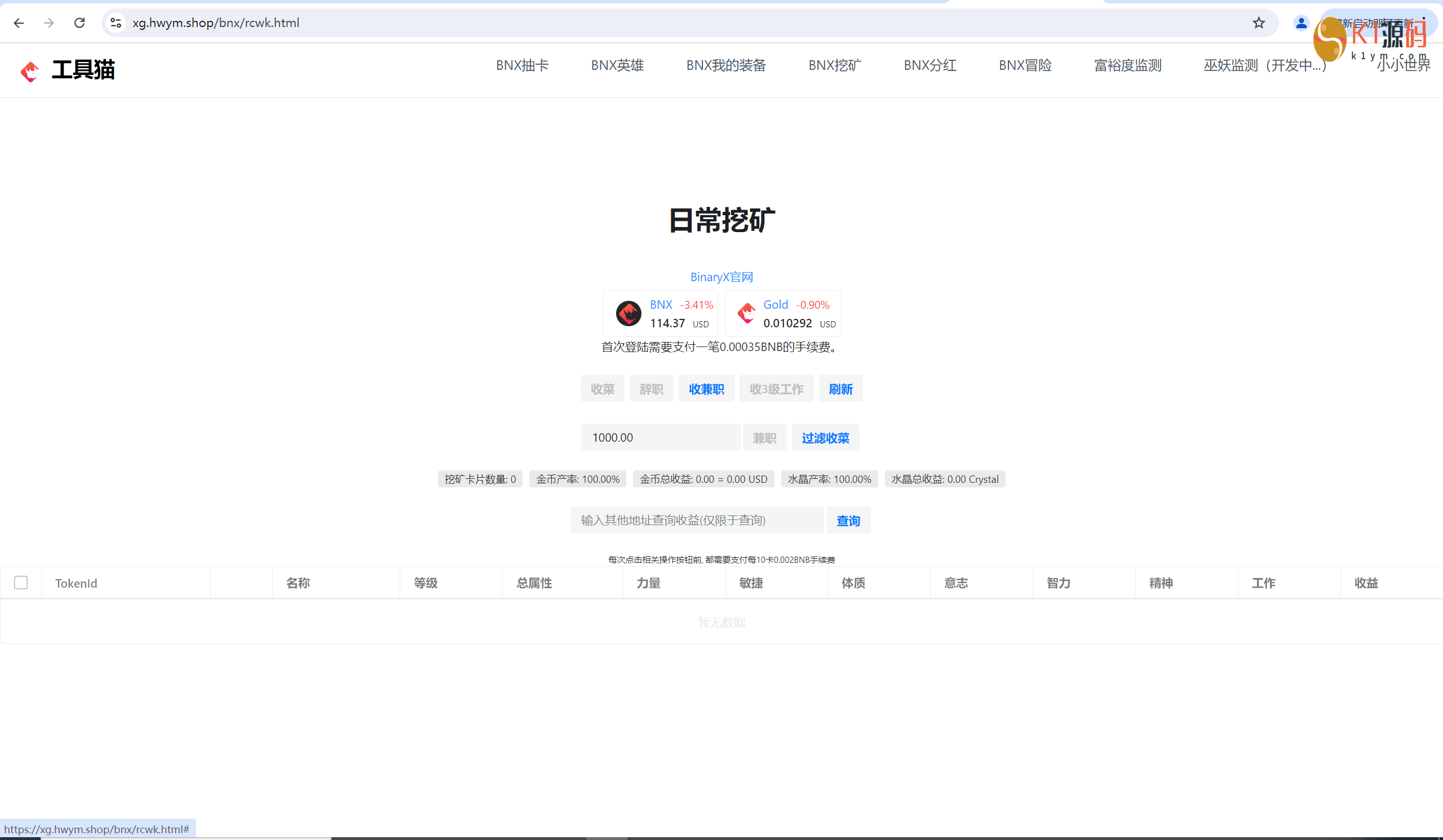Open the BNX分红 navigation page

pyautogui.click(x=929, y=65)
